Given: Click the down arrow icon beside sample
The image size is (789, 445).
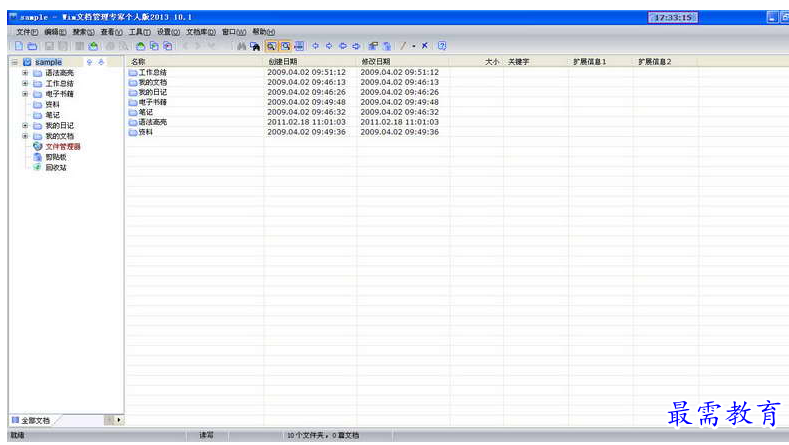Looking at the screenshot, I should click(x=101, y=62).
